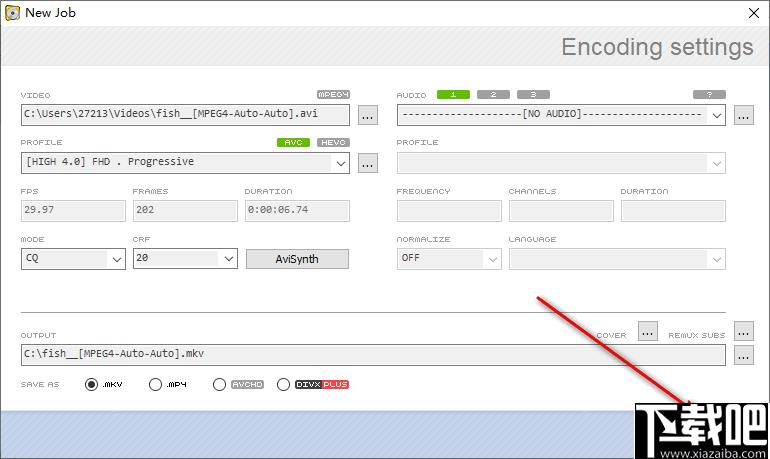The image size is (770, 459).
Task: Click the audio Channels field
Action: click(x=561, y=211)
